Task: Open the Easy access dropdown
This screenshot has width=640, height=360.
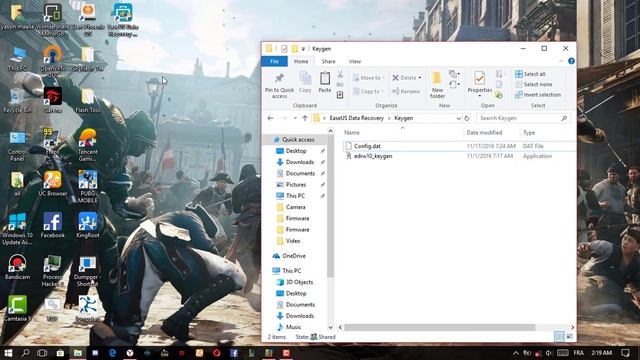Action: (454, 84)
